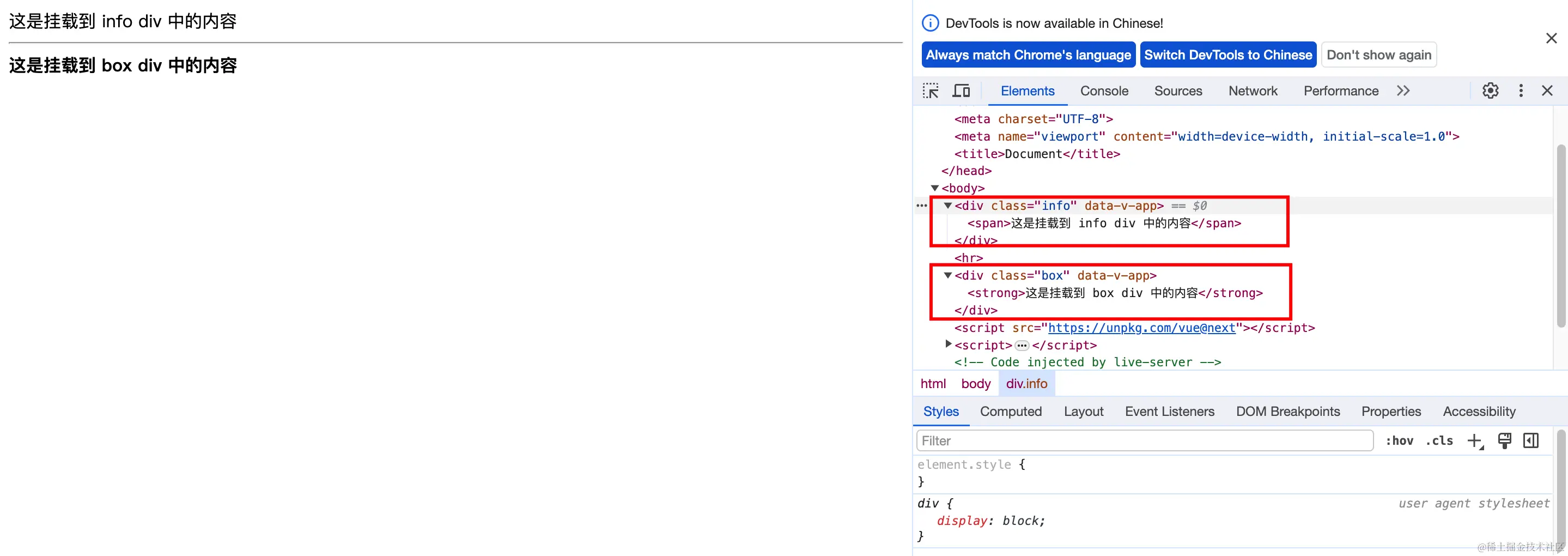Select the strong element inside box div
This screenshot has width=1568, height=556.
(1115, 293)
